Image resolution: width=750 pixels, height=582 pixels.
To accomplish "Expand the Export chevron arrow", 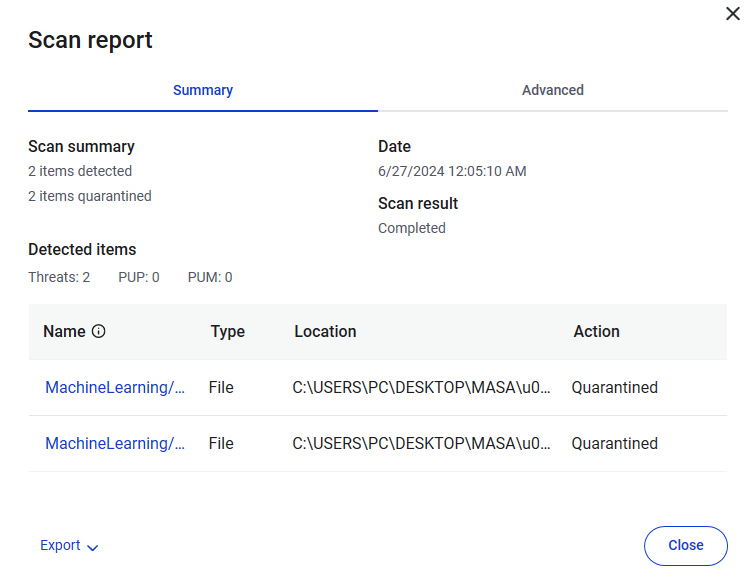I will (93, 547).
